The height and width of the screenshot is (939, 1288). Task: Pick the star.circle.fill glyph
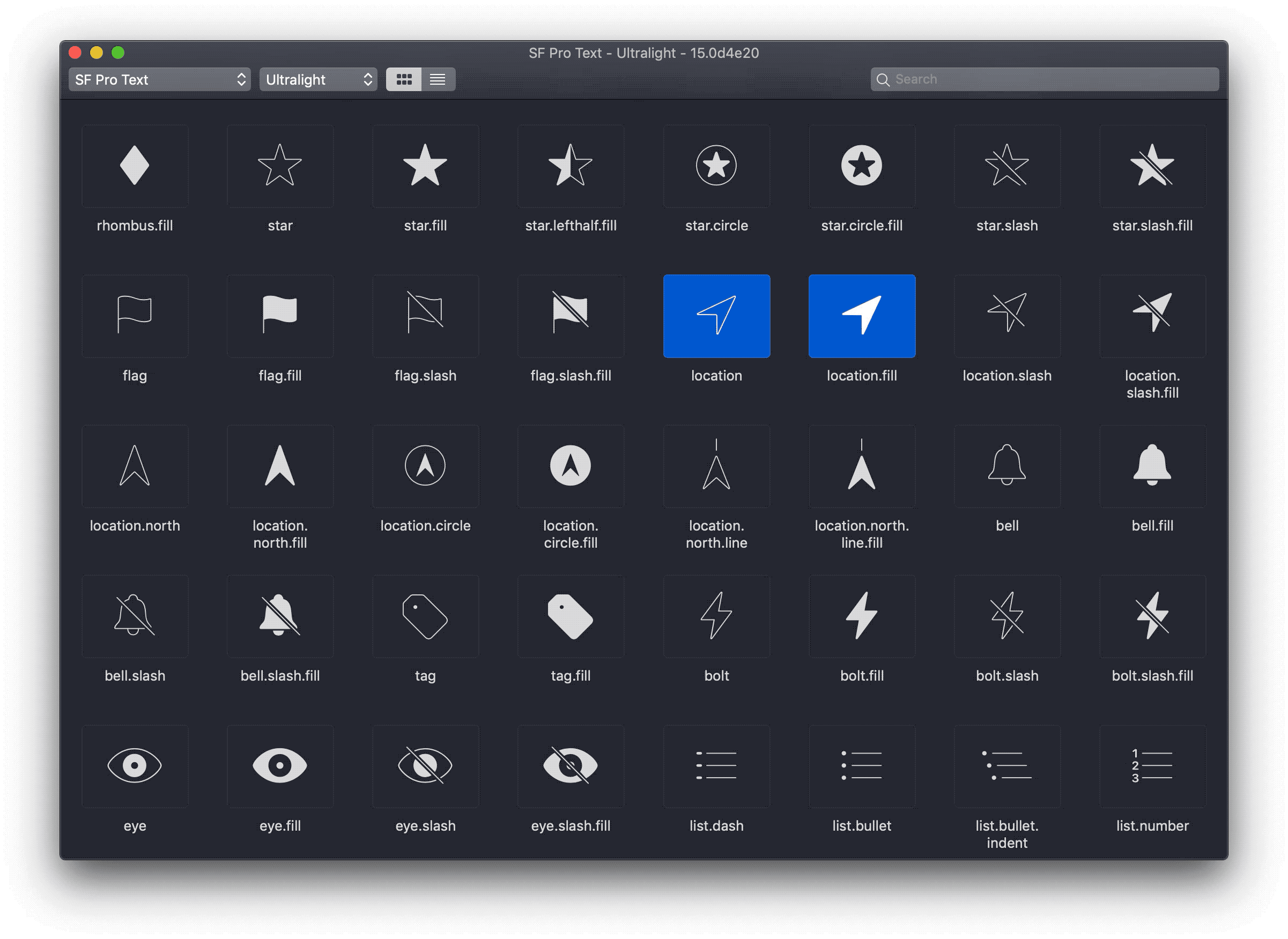click(x=862, y=166)
